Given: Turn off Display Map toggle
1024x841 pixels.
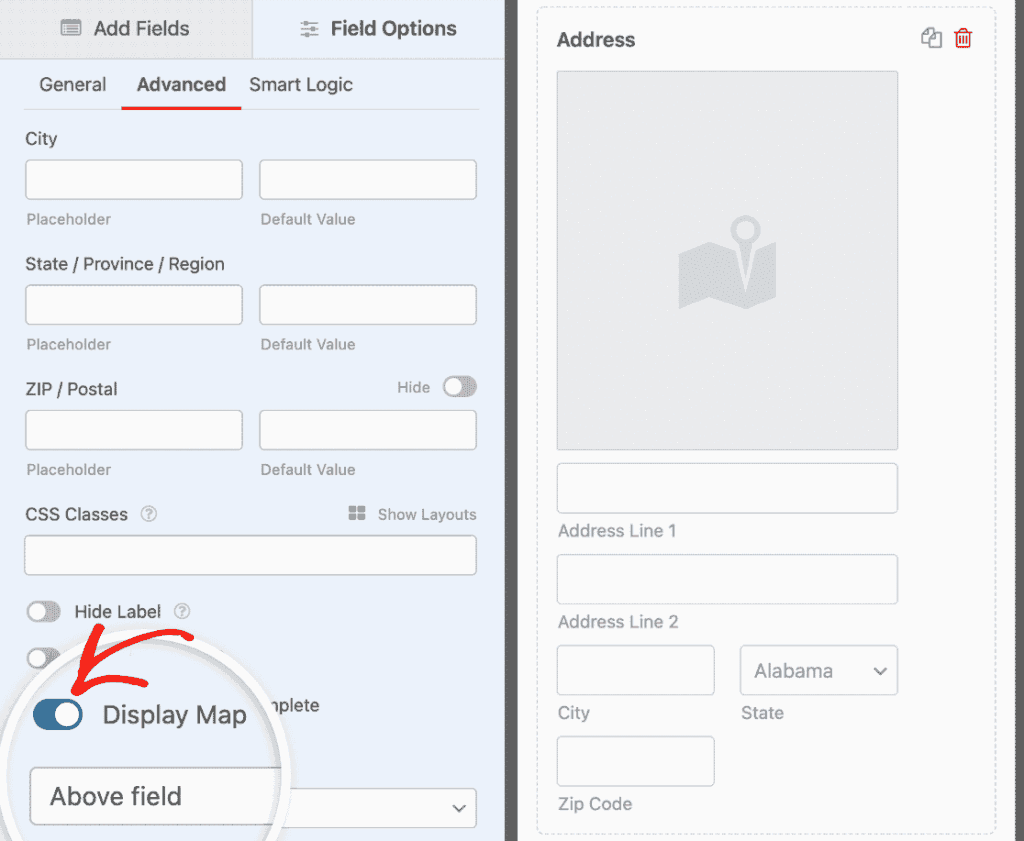Looking at the screenshot, I should point(58,715).
